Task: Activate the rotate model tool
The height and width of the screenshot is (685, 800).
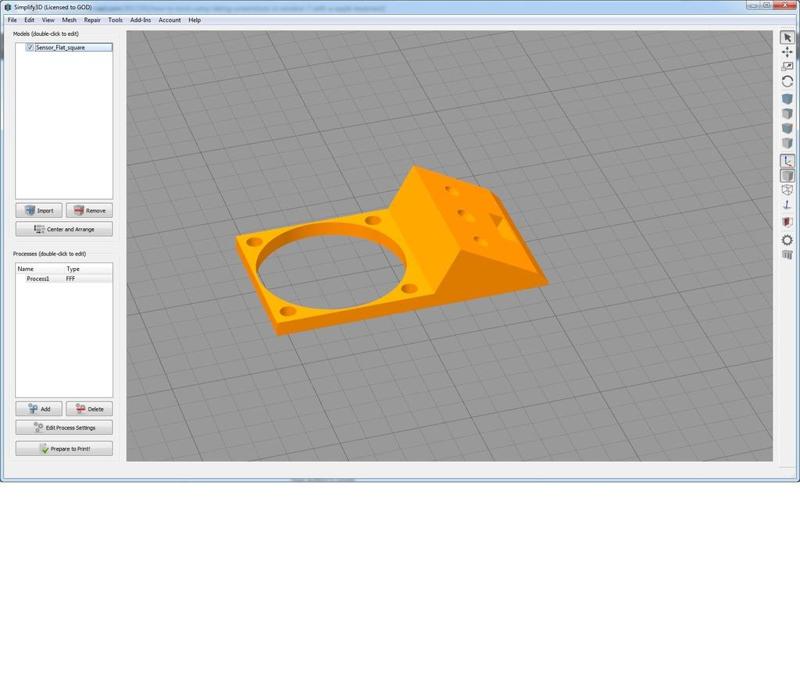Action: point(787,80)
